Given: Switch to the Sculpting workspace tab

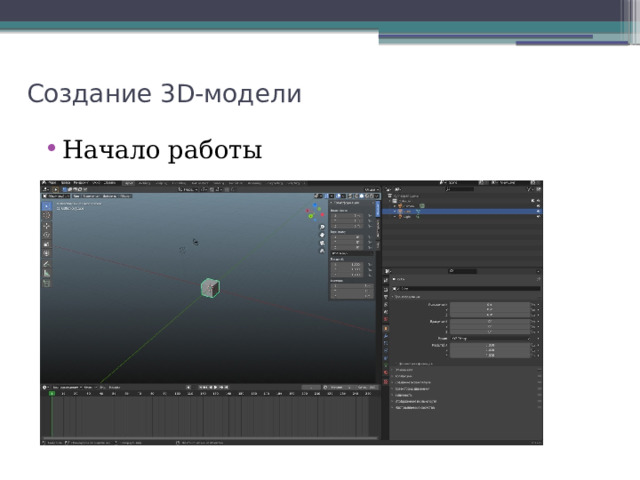Looking at the screenshot, I should click(x=161, y=183).
